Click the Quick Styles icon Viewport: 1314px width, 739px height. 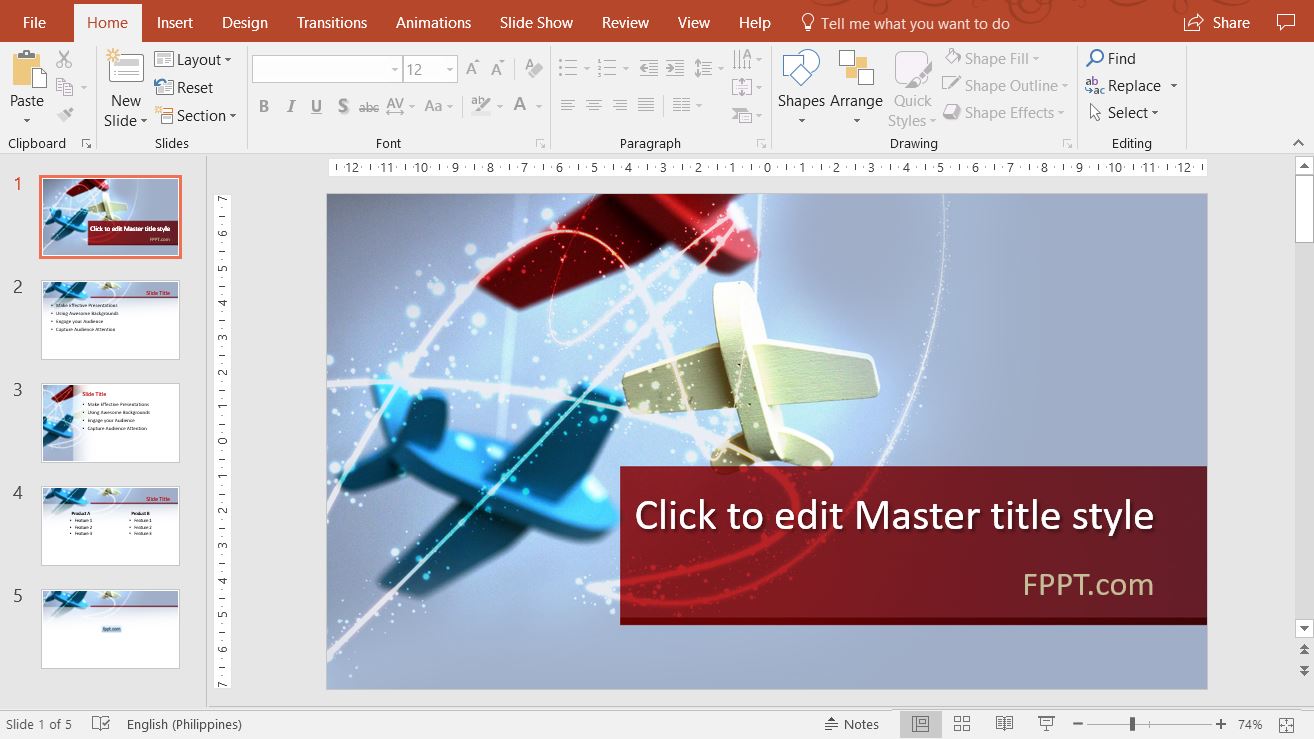click(x=912, y=68)
